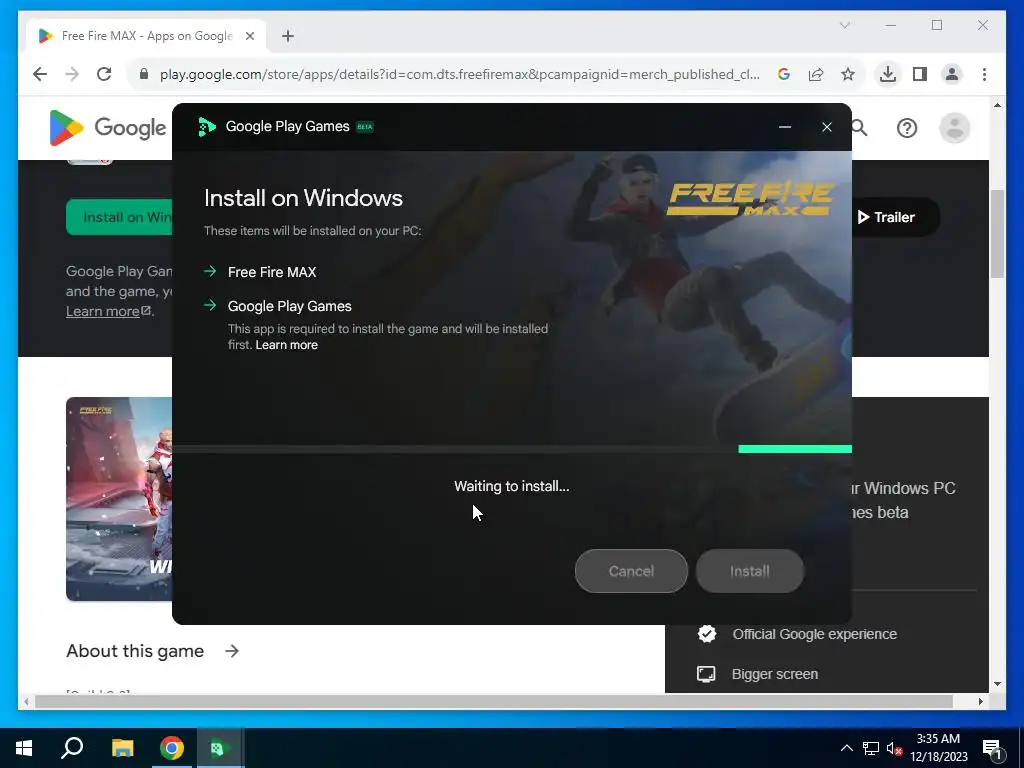This screenshot has height=768, width=1024.
Task: Open Windows Start menu
Action: click(x=24, y=748)
